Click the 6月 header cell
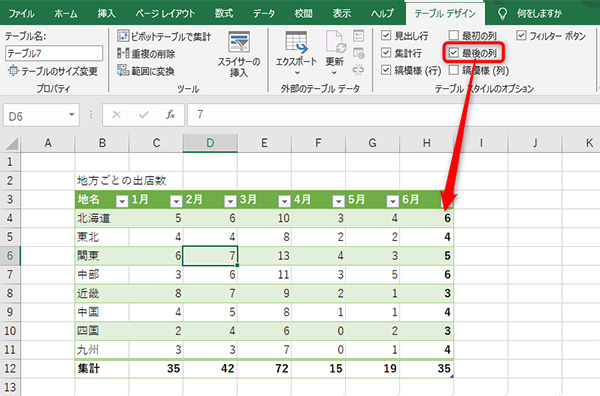The width and height of the screenshot is (600, 396). [427, 199]
